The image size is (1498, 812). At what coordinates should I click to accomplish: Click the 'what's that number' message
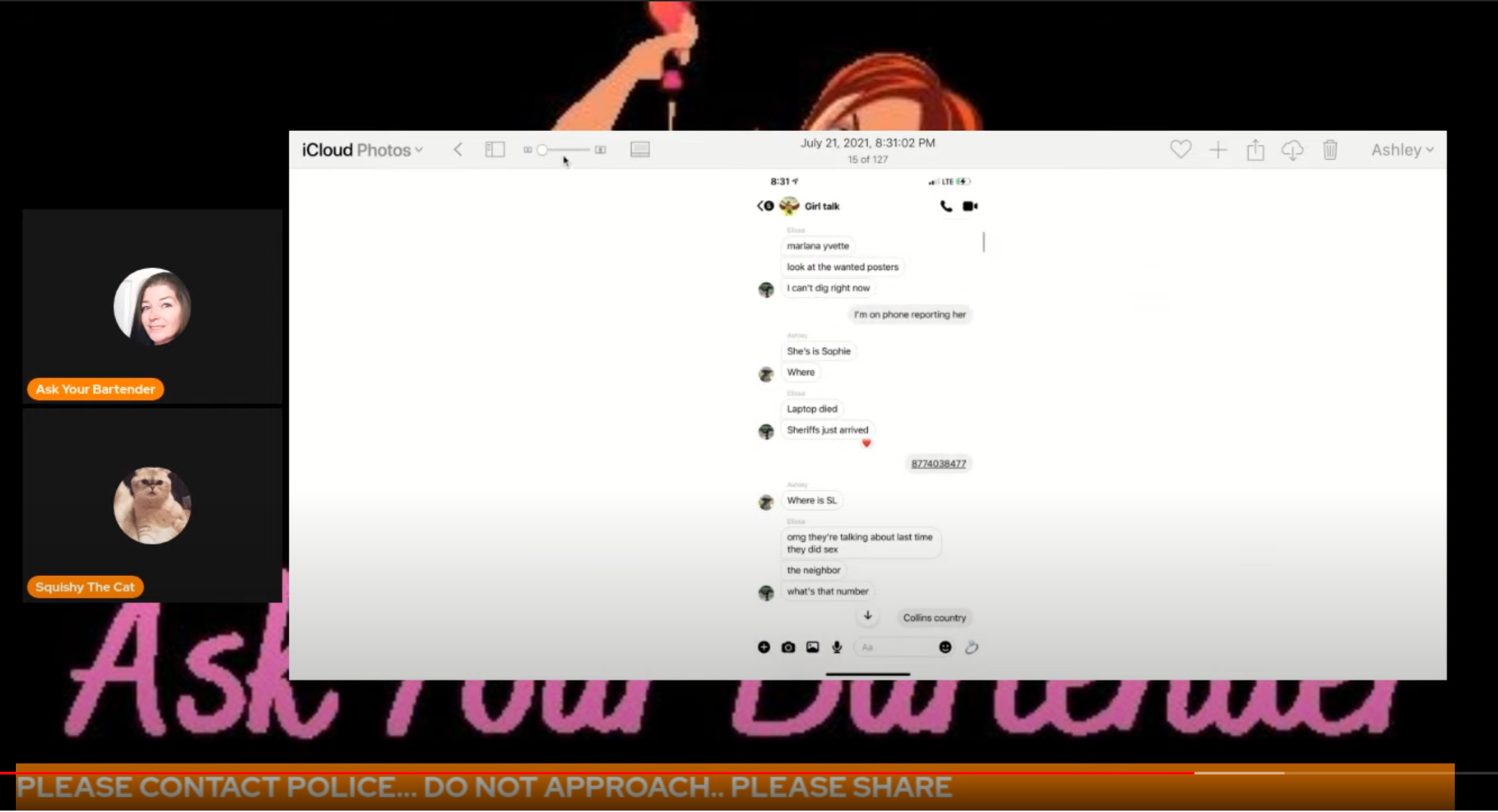click(828, 591)
